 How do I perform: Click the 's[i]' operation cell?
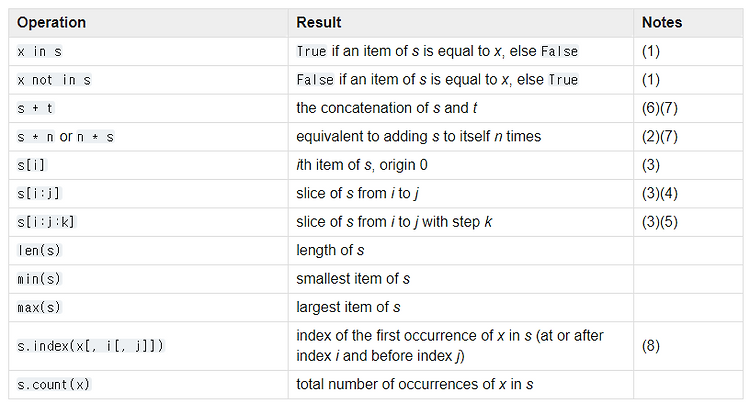point(32,165)
